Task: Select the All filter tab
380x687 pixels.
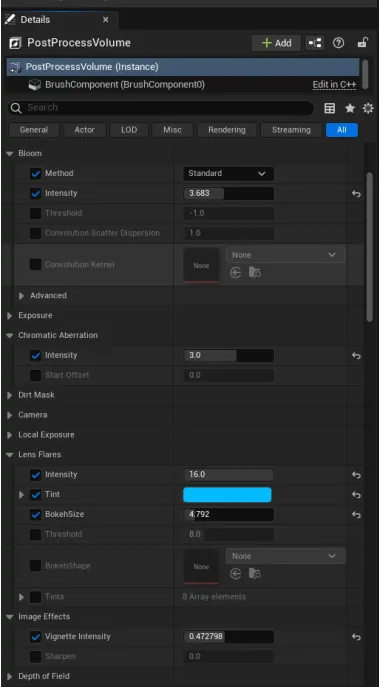Action: [x=342, y=130]
